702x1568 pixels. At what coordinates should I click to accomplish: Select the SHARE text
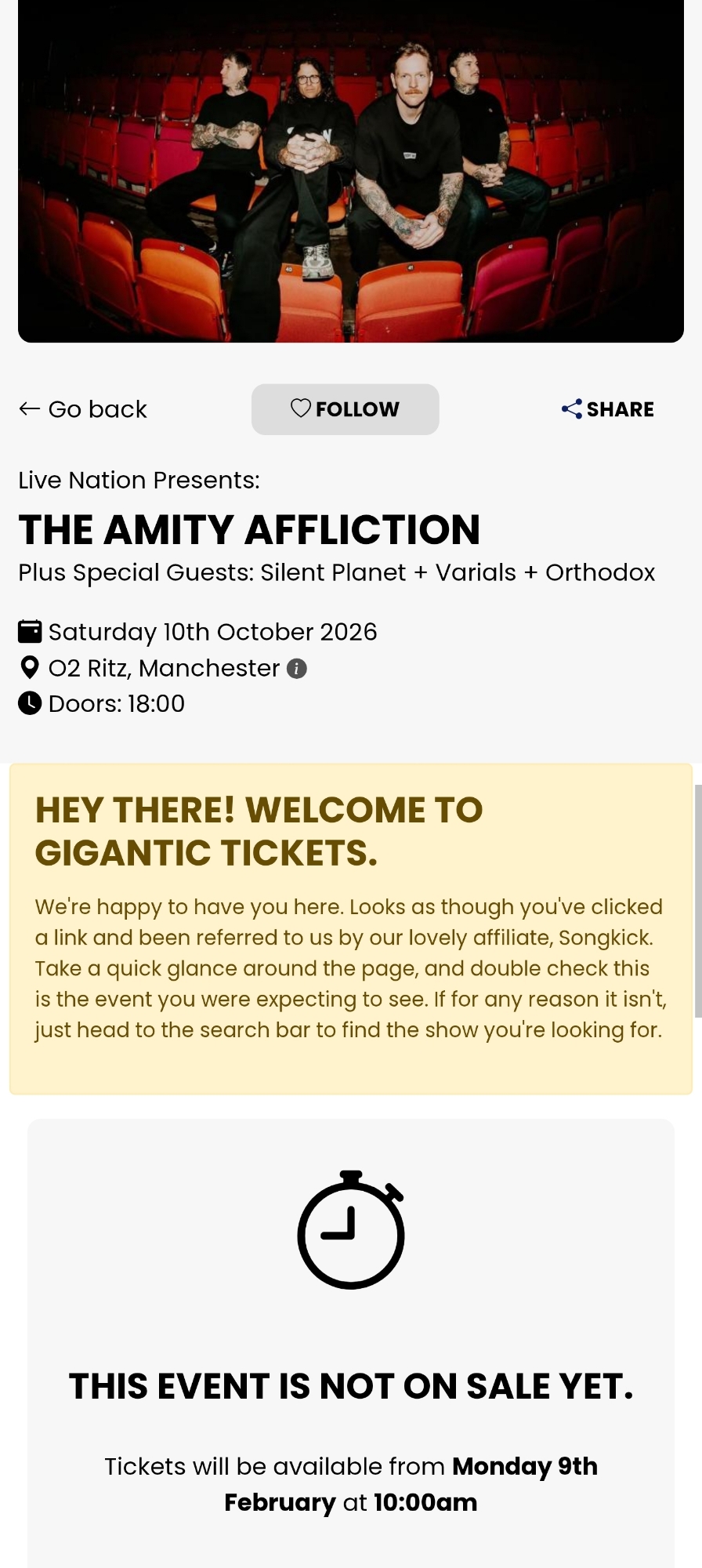(x=620, y=409)
